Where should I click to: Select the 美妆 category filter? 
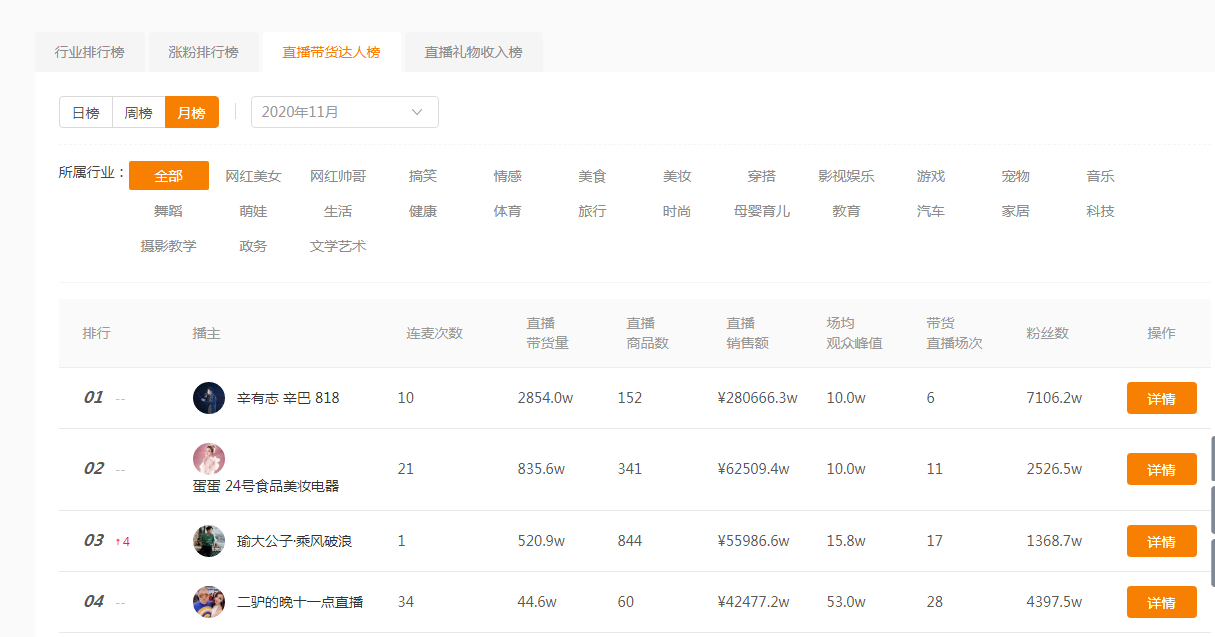[676, 175]
